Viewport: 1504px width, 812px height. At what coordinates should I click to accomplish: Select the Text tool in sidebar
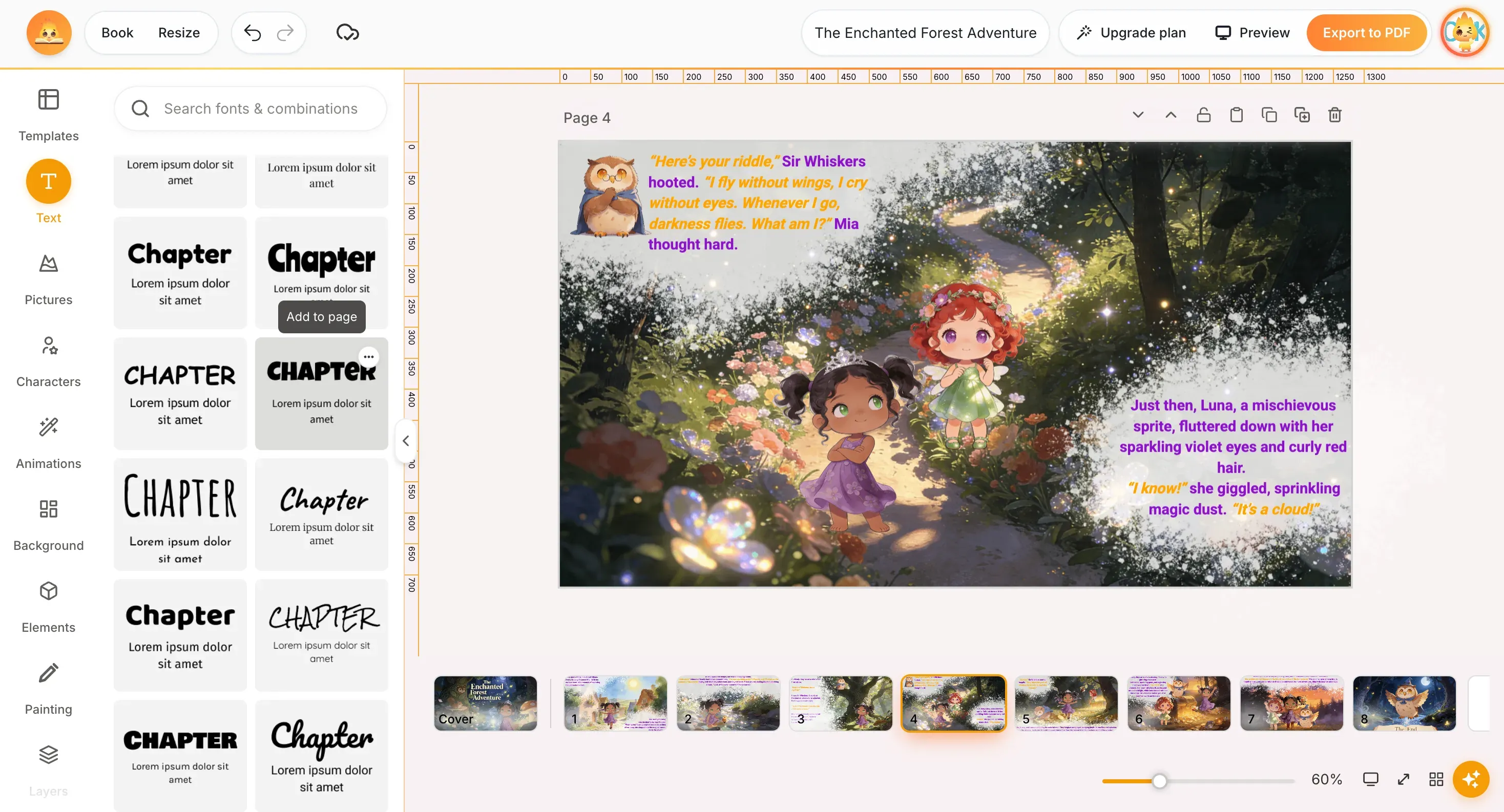tap(49, 191)
